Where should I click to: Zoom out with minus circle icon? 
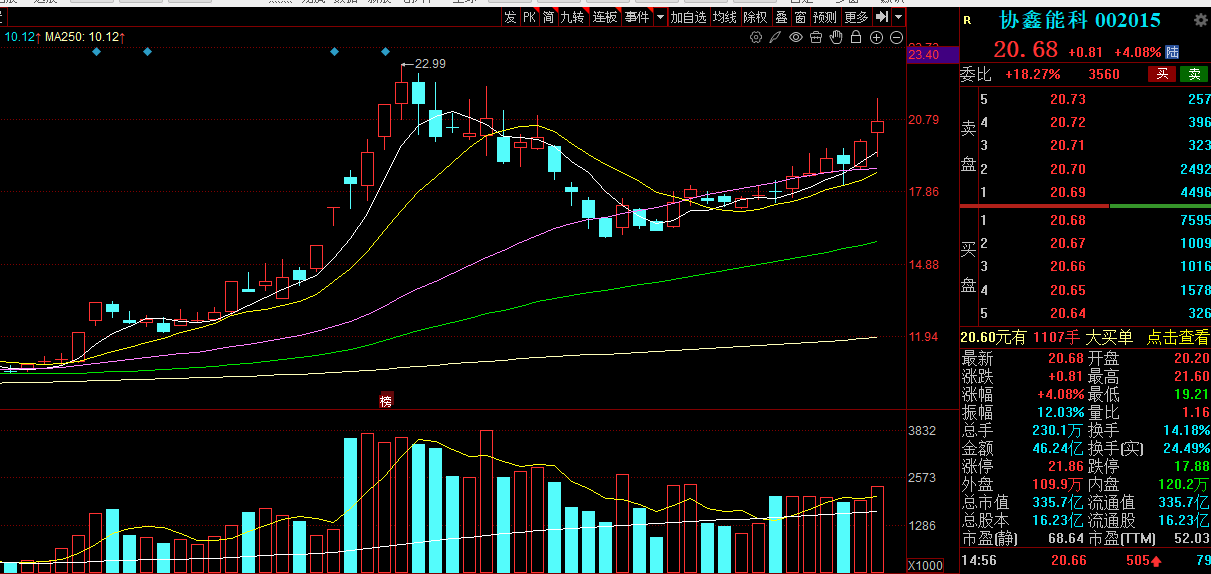(895, 37)
